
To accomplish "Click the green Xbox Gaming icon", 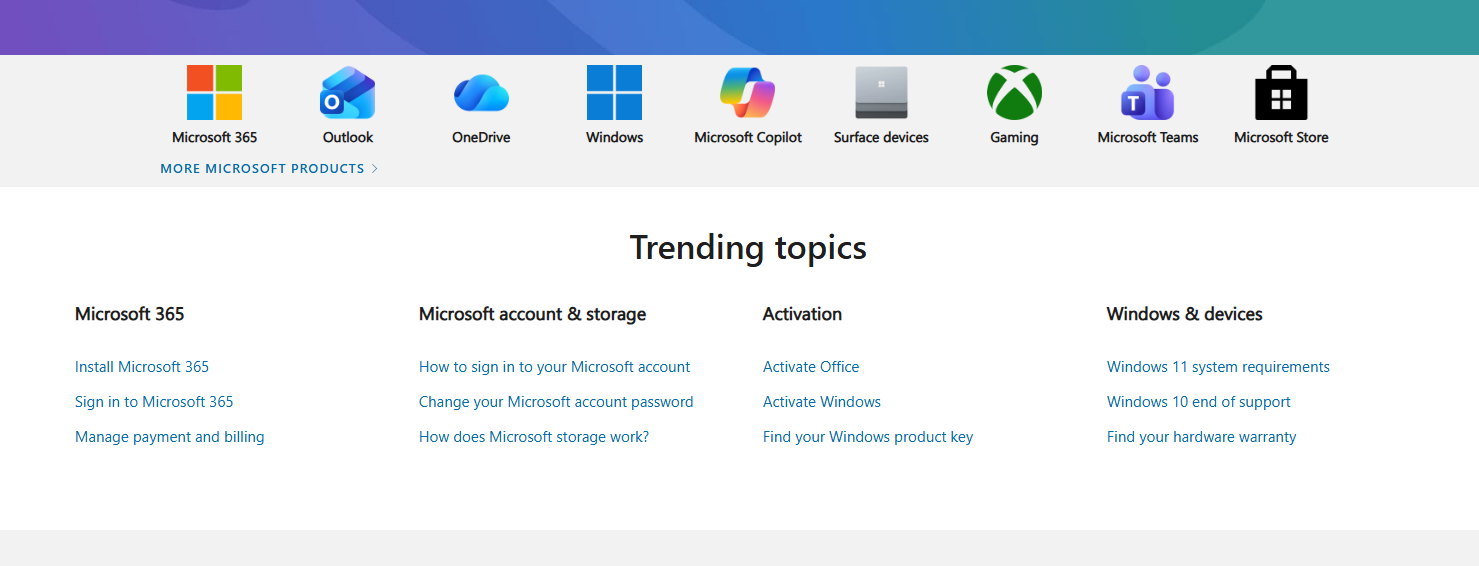I will pyautogui.click(x=1014, y=93).
